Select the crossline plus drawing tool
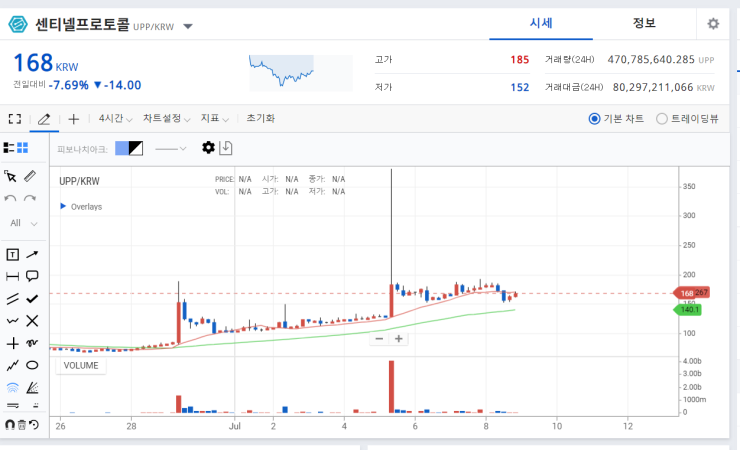The width and height of the screenshot is (740, 450). click(12, 343)
